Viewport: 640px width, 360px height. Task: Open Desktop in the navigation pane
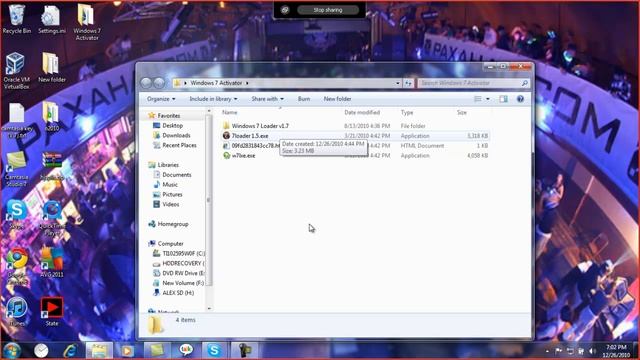pos(172,126)
